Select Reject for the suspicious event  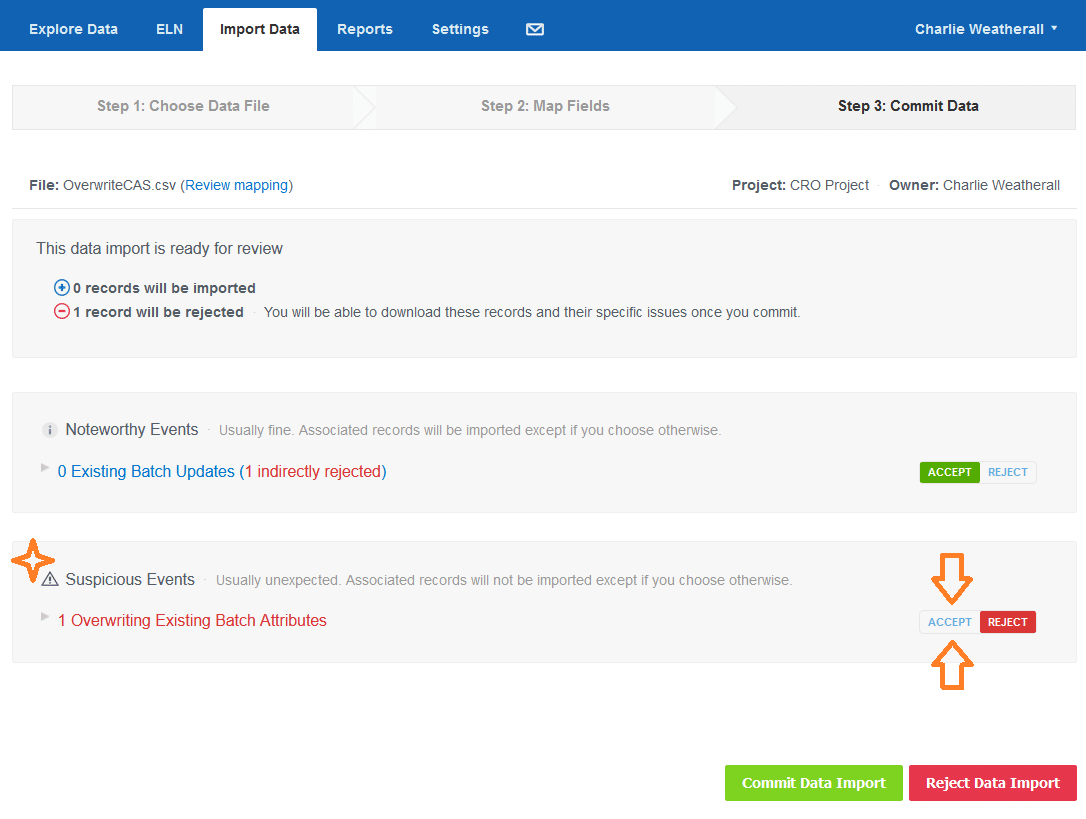click(x=1008, y=621)
